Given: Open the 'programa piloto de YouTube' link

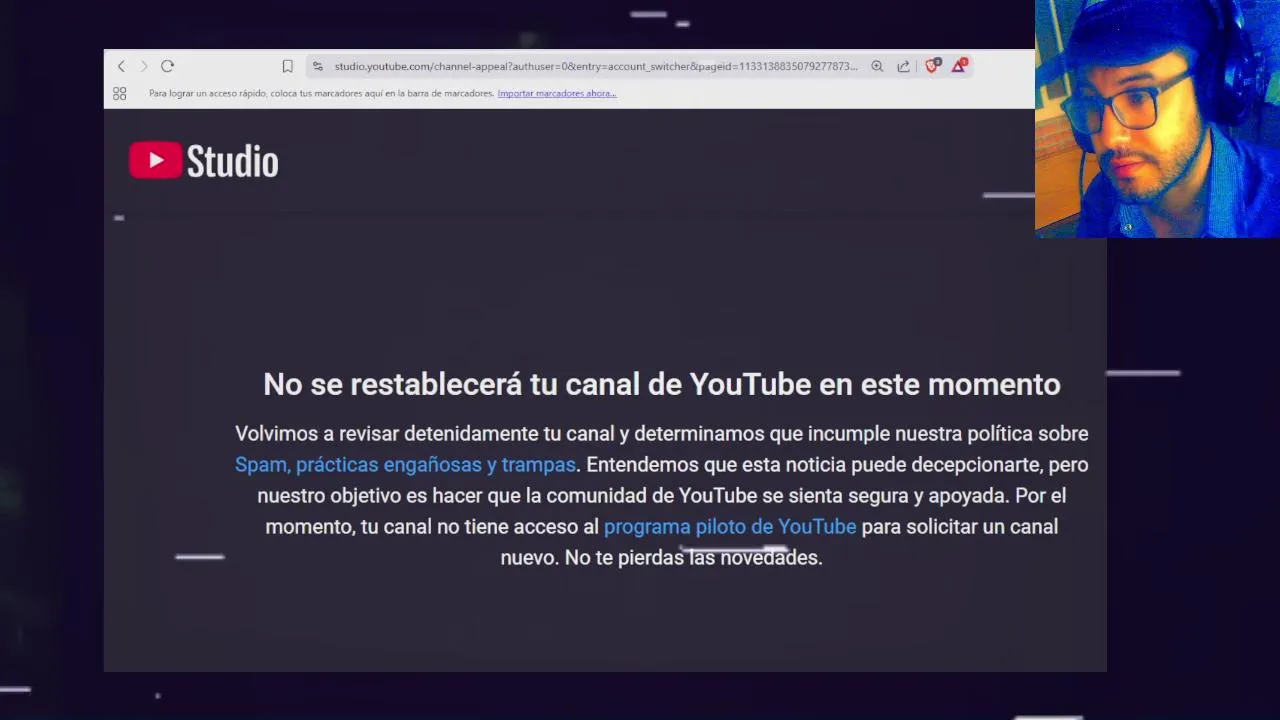Looking at the screenshot, I should pyautogui.click(x=730, y=526).
